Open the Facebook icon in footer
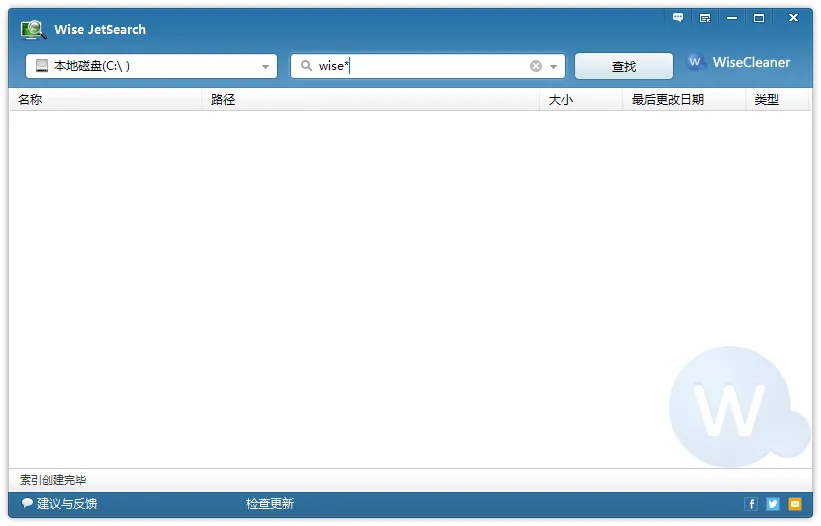 coord(751,504)
